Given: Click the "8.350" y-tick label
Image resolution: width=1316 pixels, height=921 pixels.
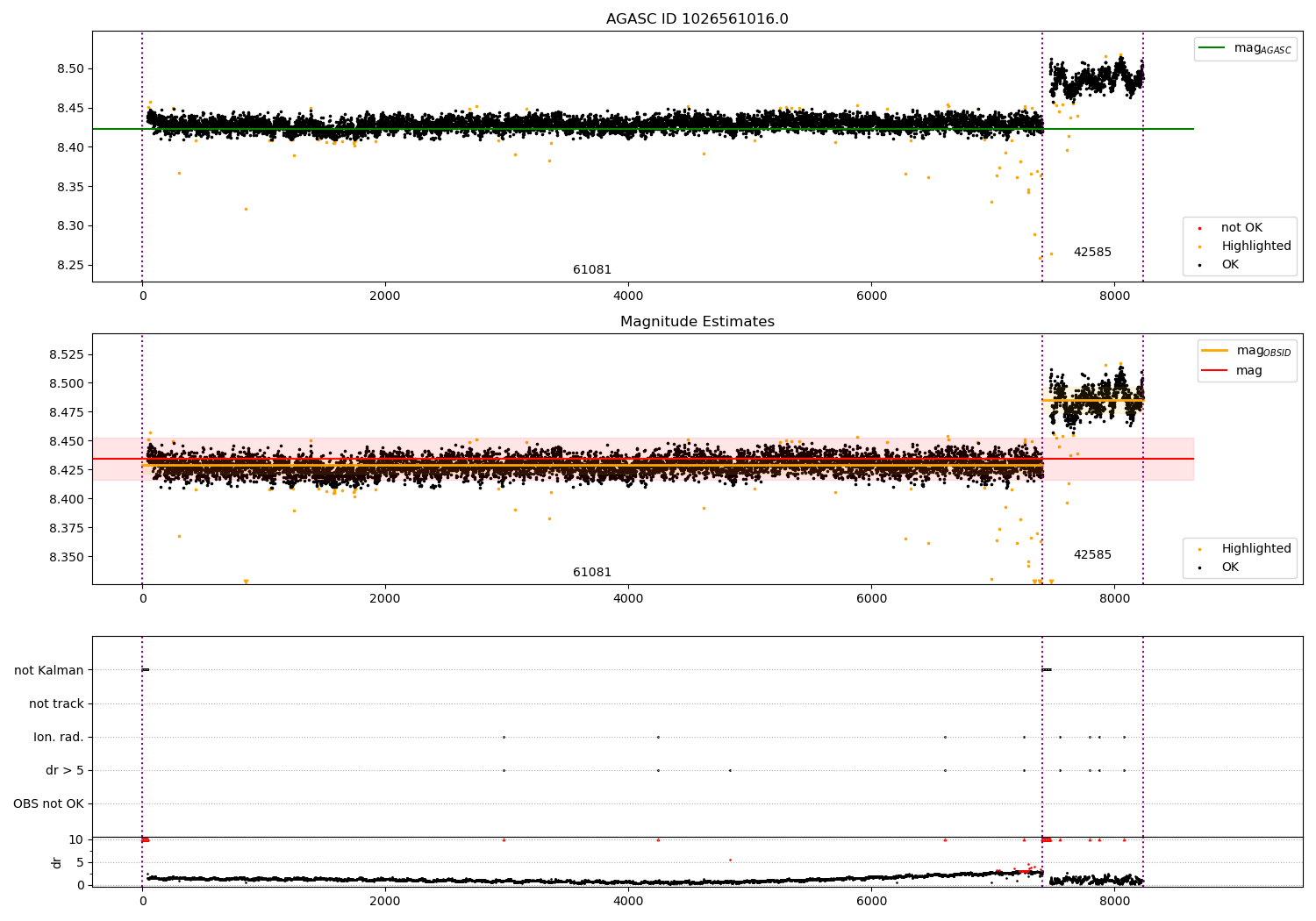Looking at the screenshot, I should [x=67, y=558].
